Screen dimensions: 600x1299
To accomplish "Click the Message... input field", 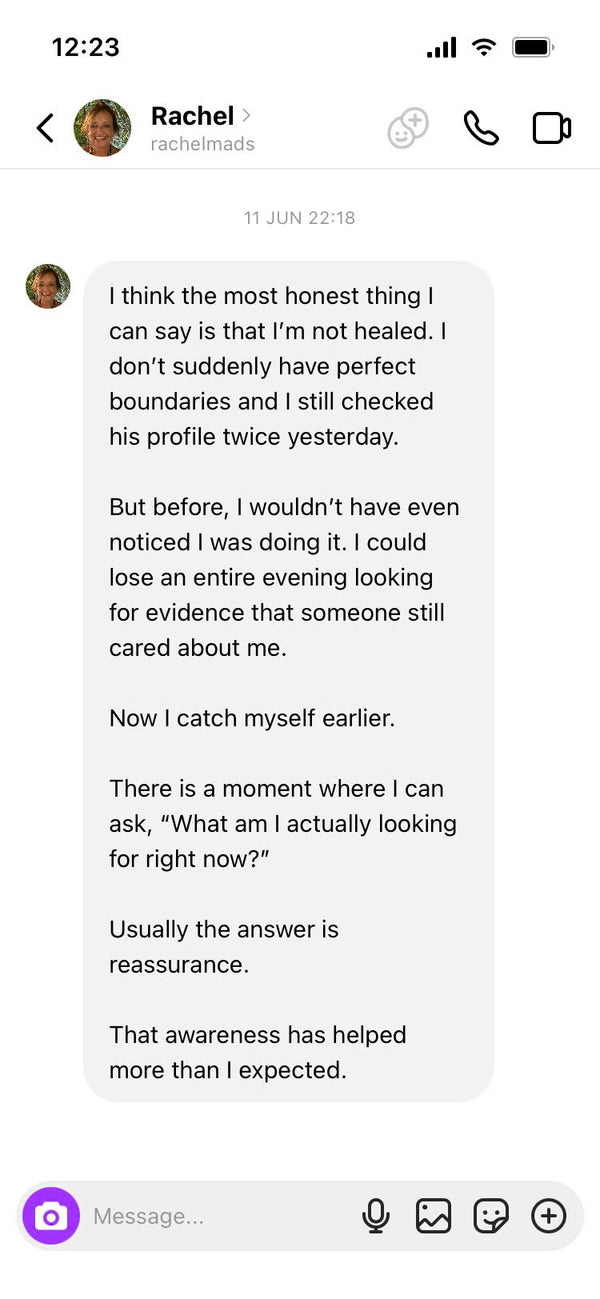I will point(220,1216).
